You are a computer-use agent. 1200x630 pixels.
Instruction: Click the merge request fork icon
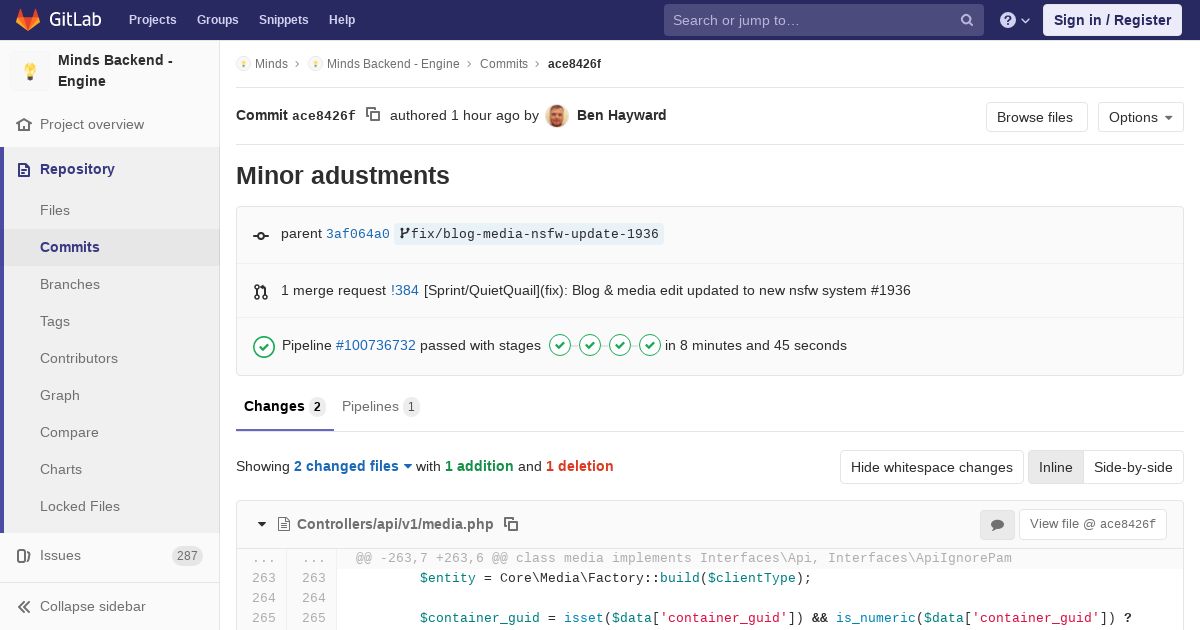(x=261, y=292)
